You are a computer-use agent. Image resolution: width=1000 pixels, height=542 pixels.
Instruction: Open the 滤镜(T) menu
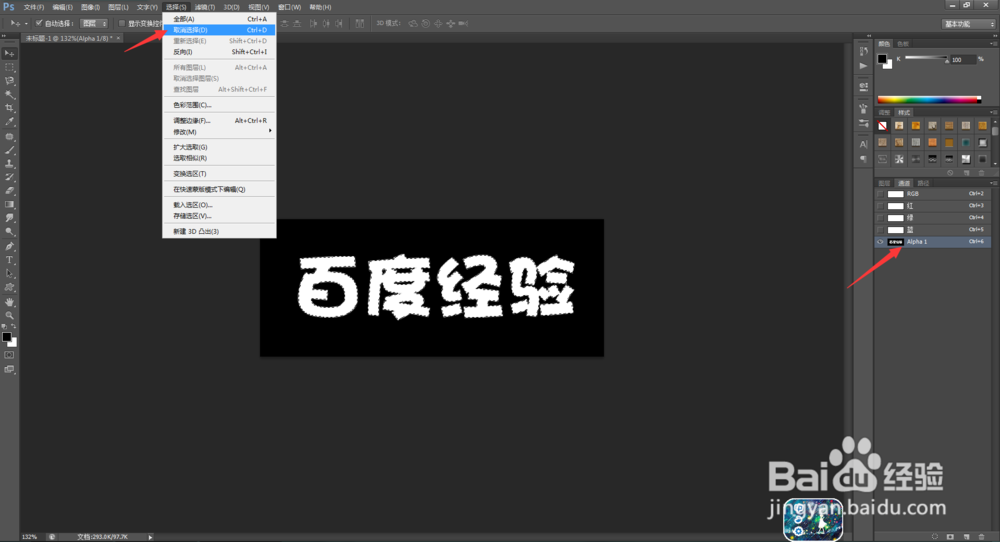click(205, 7)
